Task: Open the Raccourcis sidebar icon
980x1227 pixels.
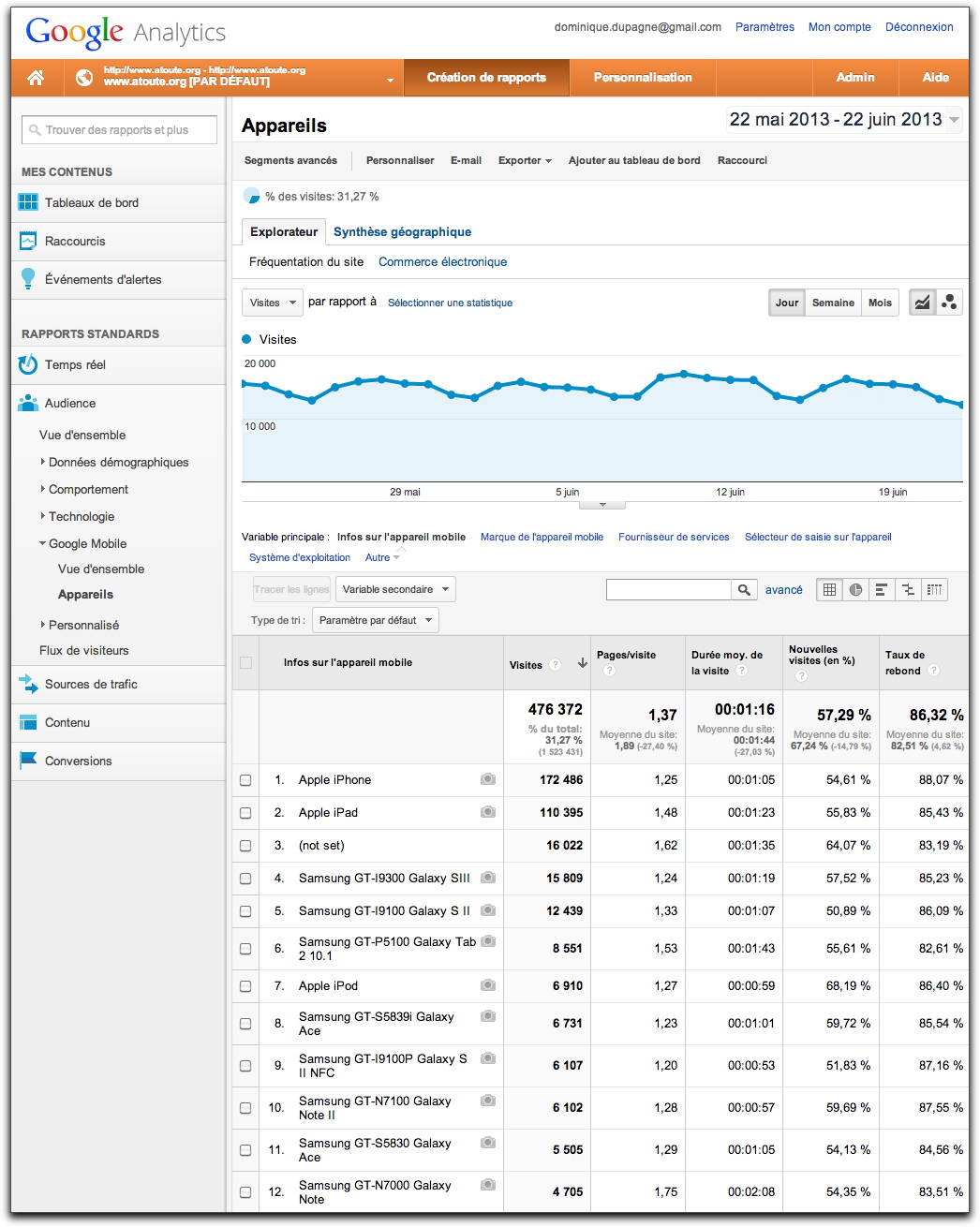Action: (x=28, y=241)
